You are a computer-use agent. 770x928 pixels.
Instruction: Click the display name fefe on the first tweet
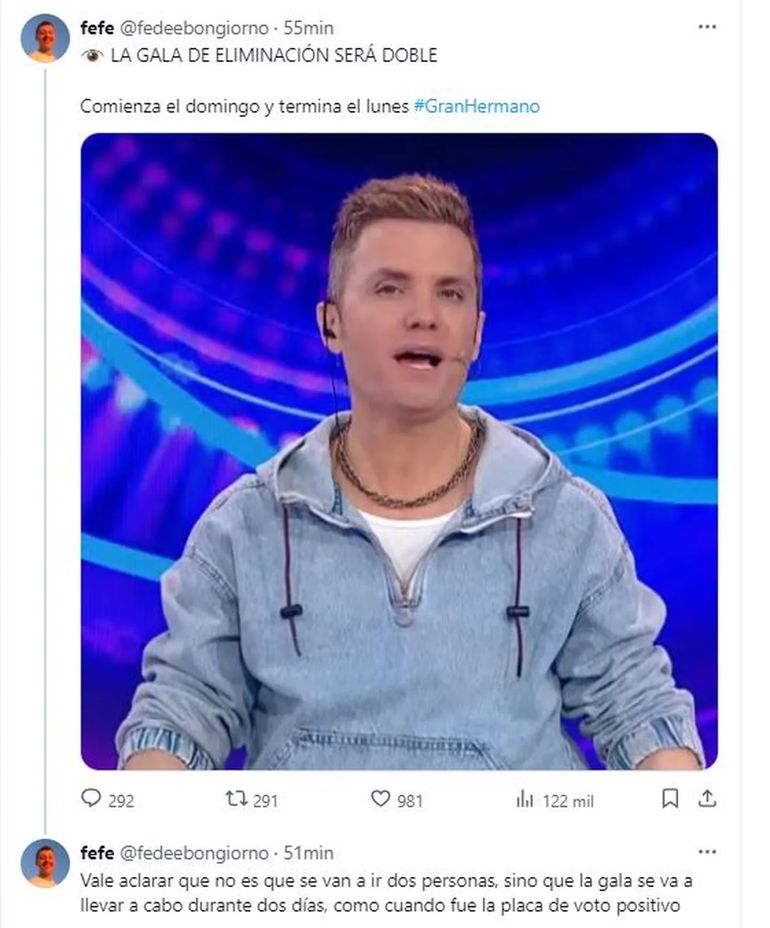[x=97, y=29]
